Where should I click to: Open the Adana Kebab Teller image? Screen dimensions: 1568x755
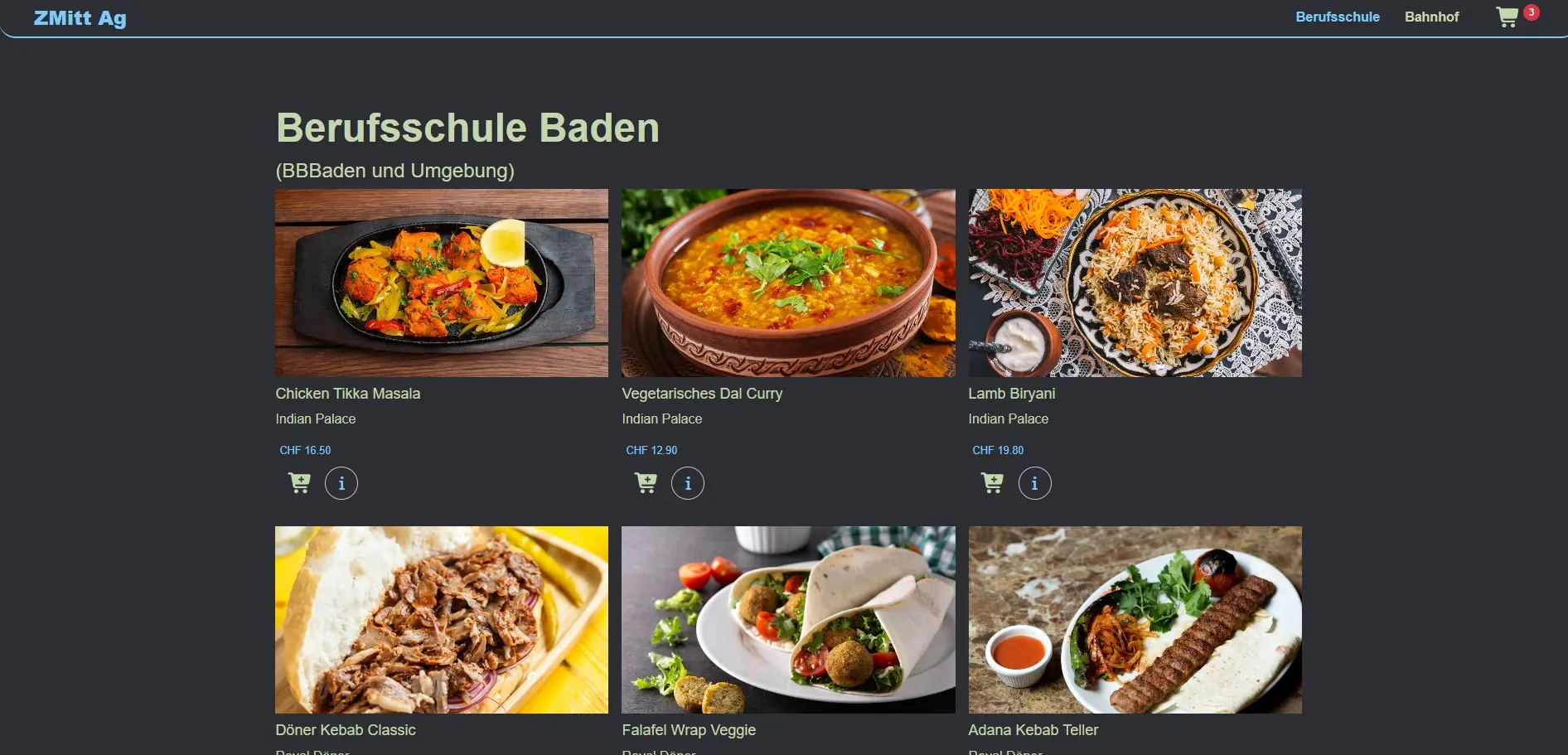[x=1135, y=620]
